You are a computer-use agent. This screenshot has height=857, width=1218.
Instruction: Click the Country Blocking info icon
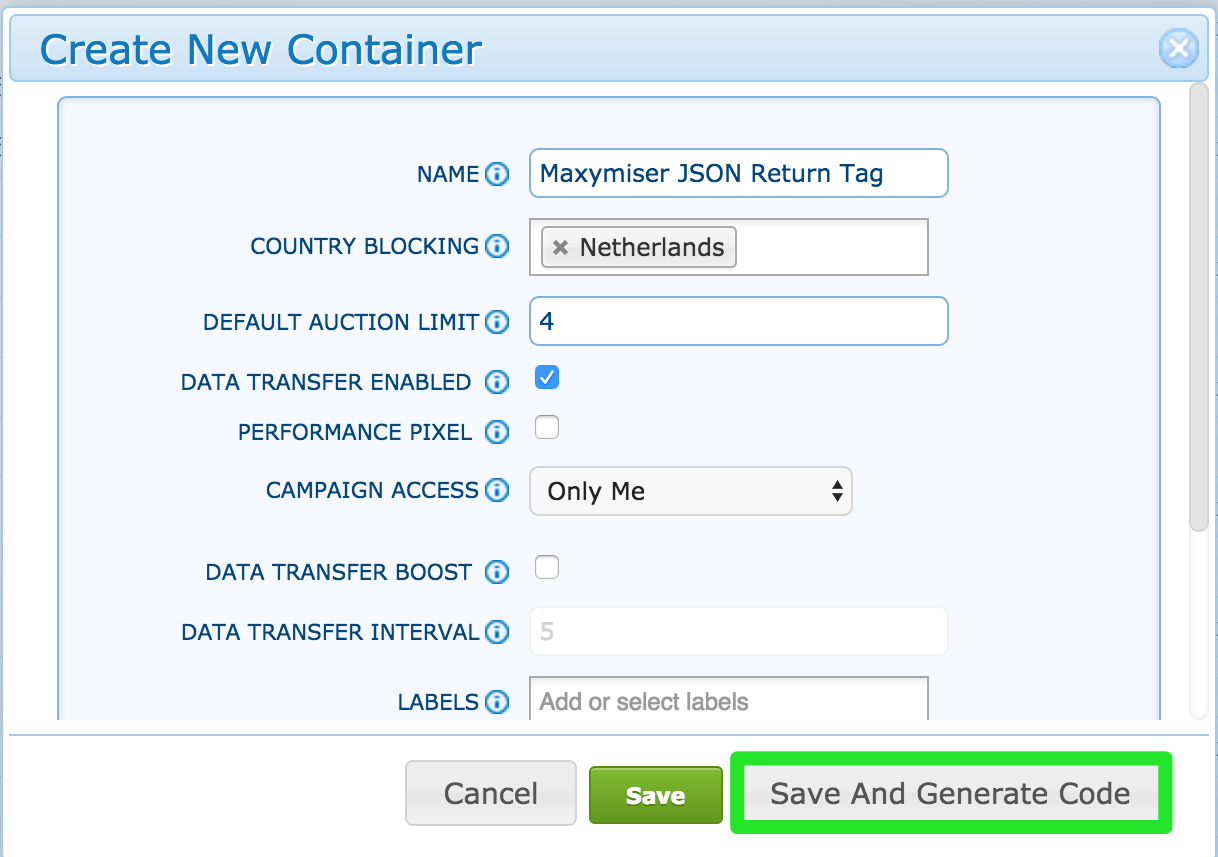click(497, 246)
